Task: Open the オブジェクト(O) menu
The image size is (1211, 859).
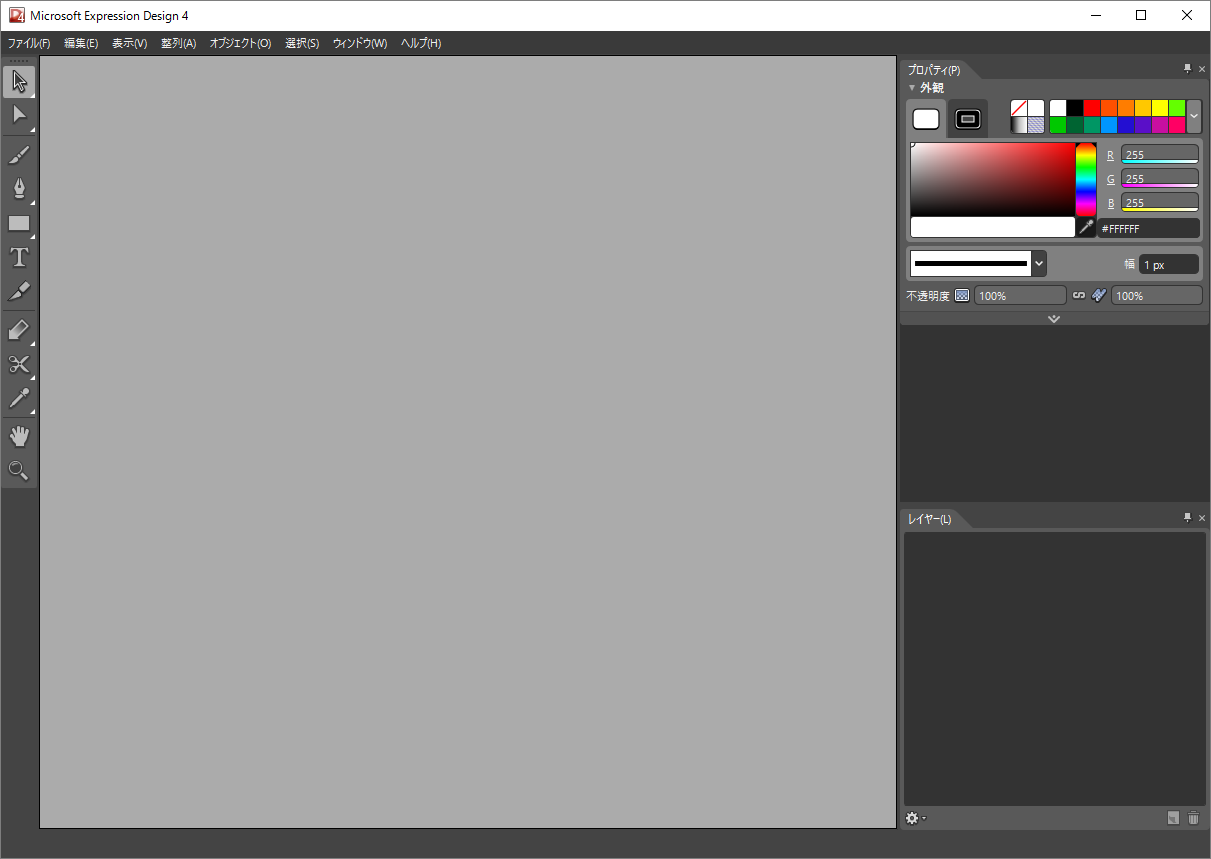Action: (240, 44)
